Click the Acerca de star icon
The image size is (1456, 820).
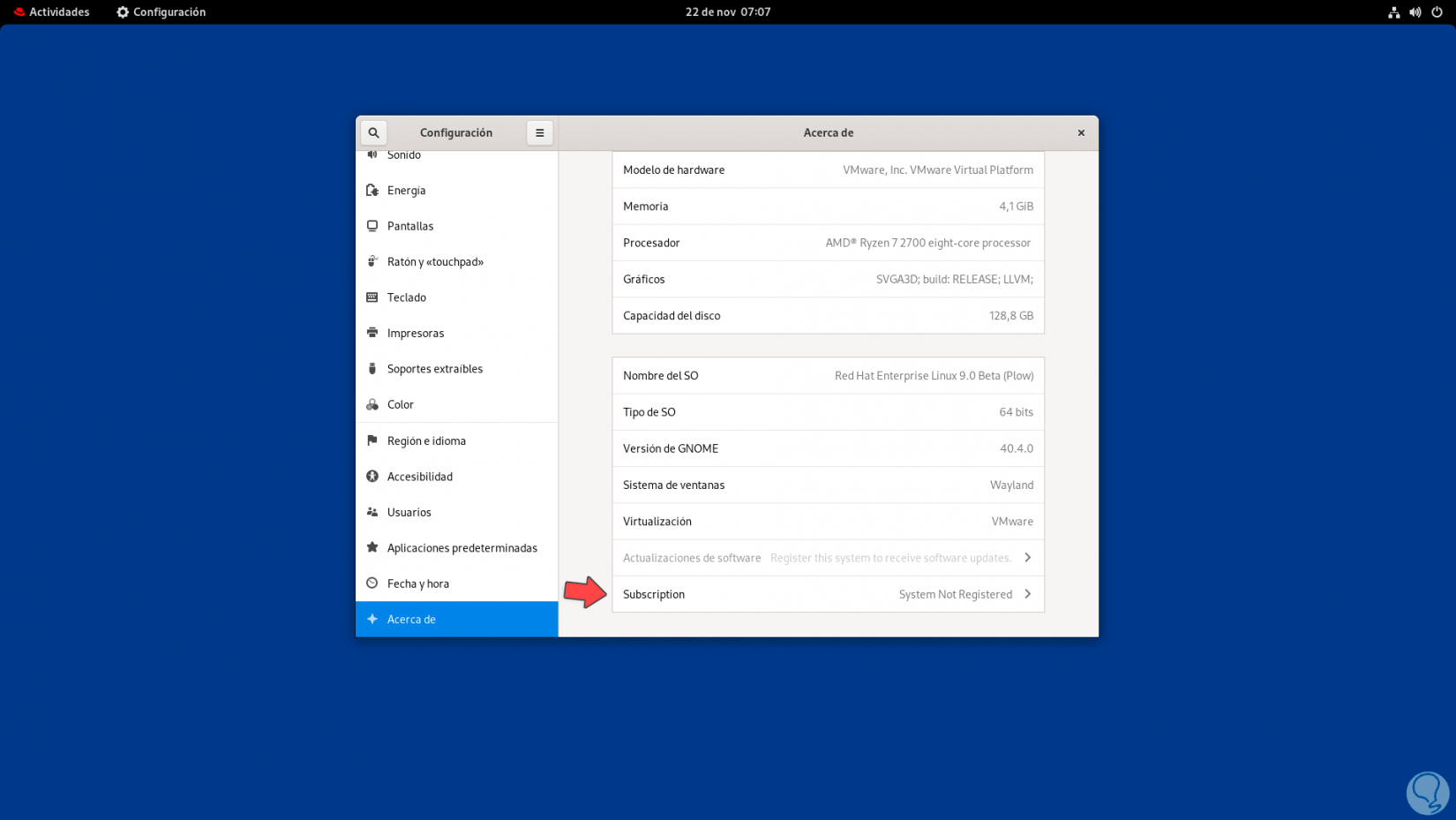point(372,620)
